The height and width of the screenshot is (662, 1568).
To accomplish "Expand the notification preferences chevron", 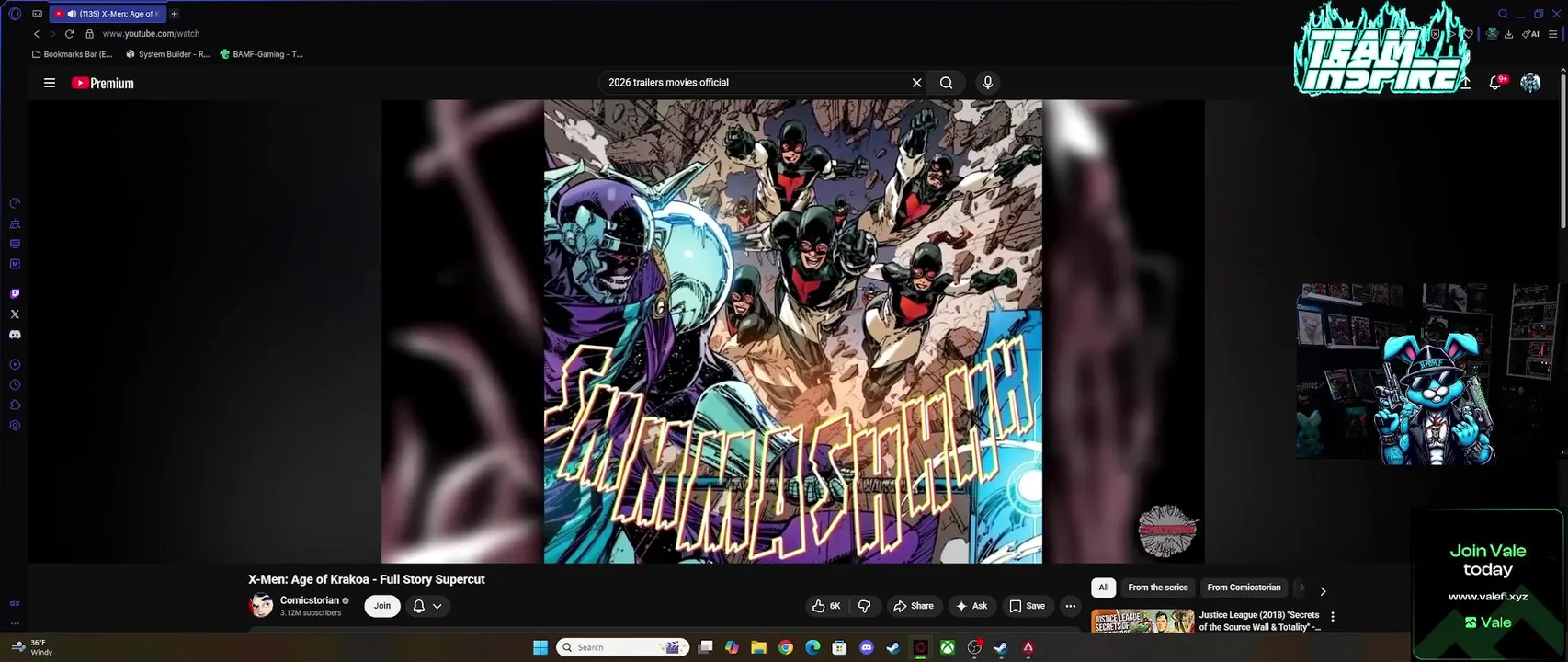I will click(437, 606).
